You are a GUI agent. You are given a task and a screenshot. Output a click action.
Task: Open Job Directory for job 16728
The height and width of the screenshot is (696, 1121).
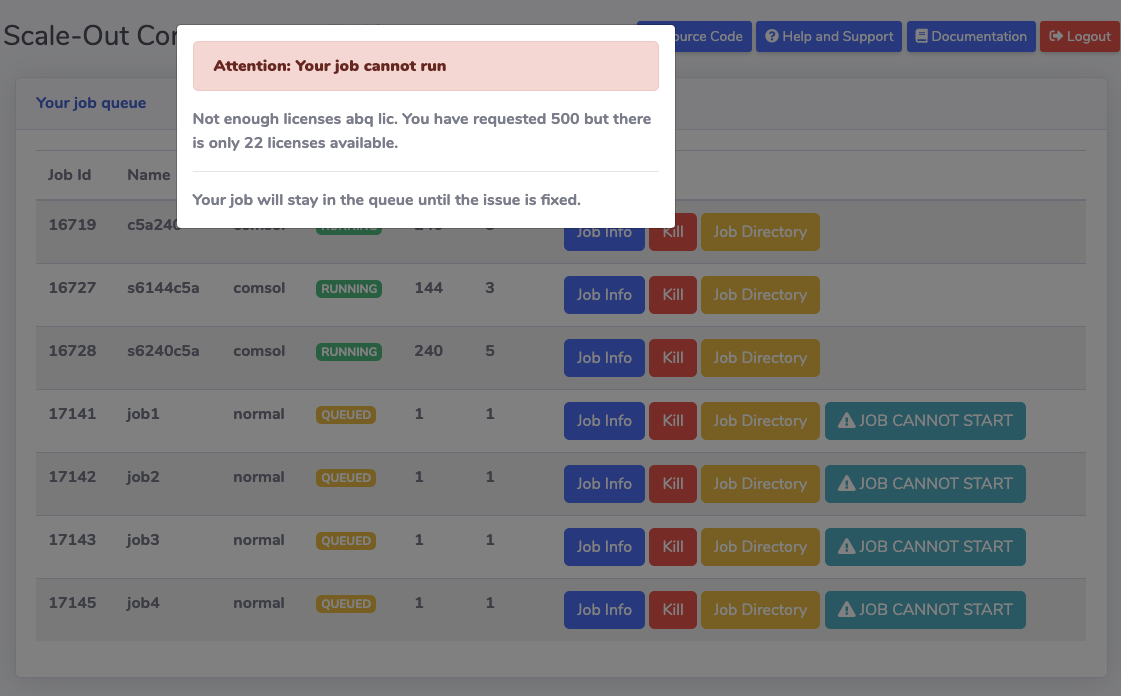[x=759, y=358]
